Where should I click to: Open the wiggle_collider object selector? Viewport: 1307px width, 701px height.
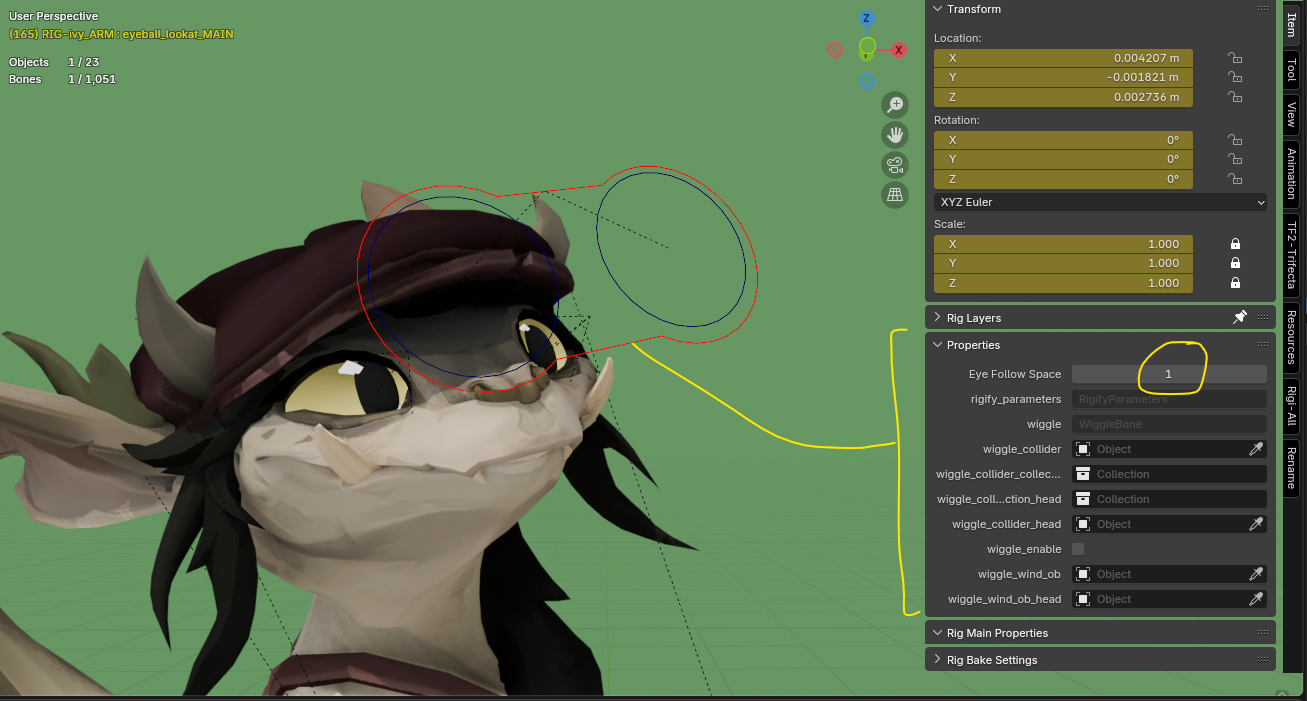coord(1159,449)
